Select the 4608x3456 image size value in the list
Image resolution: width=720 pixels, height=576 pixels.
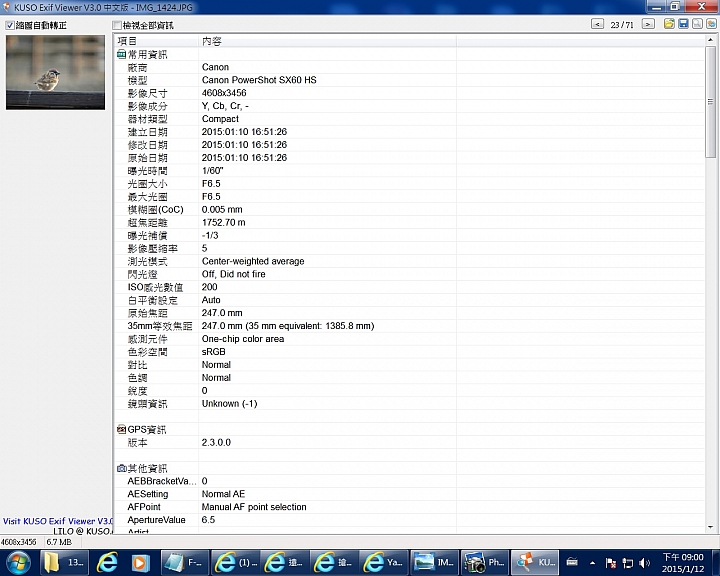tap(224, 93)
